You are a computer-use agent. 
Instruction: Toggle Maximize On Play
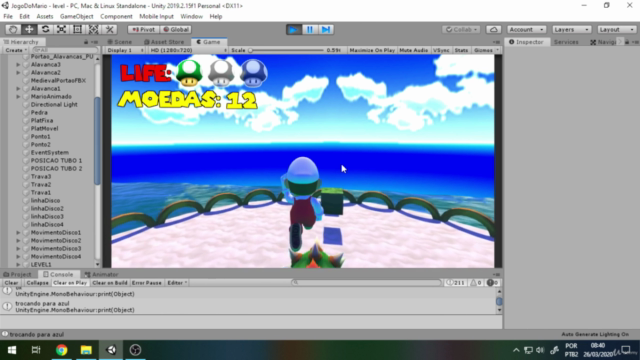[x=372, y=50]
